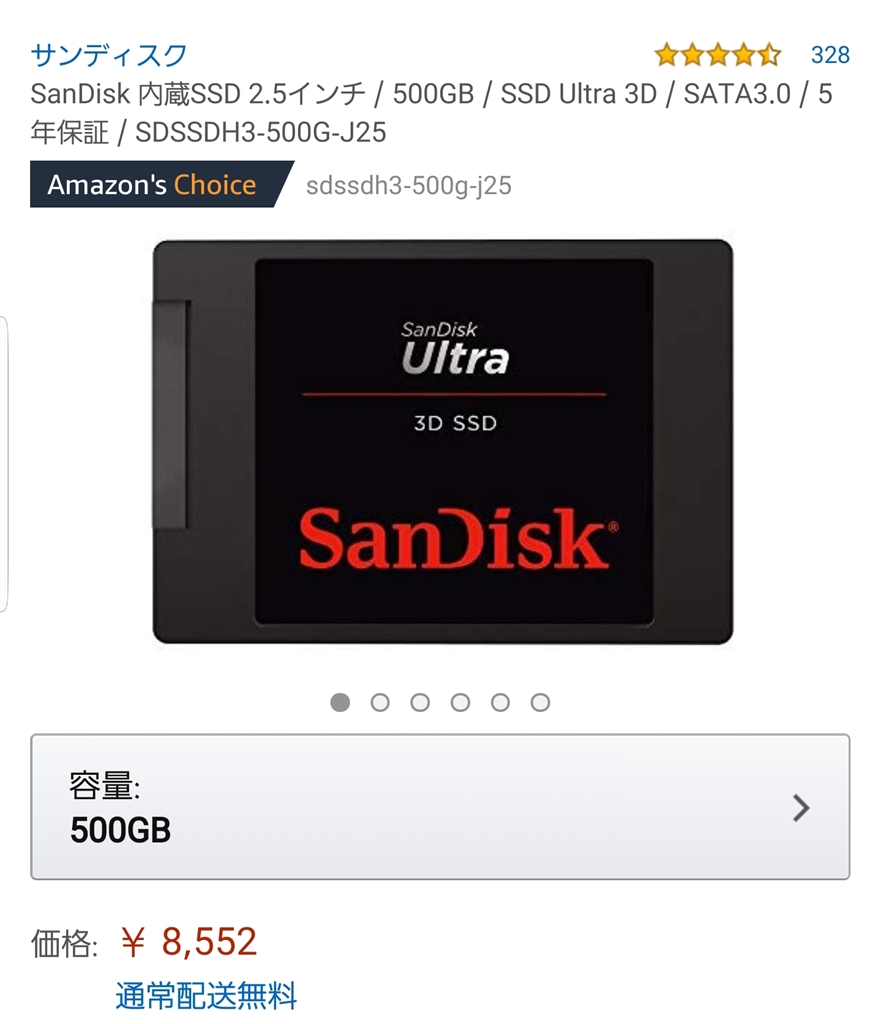Screen dimensions: 879x1024
Task: Switch to the second image carousel dot
Action: pyautogui.click(x=380, y=702)
